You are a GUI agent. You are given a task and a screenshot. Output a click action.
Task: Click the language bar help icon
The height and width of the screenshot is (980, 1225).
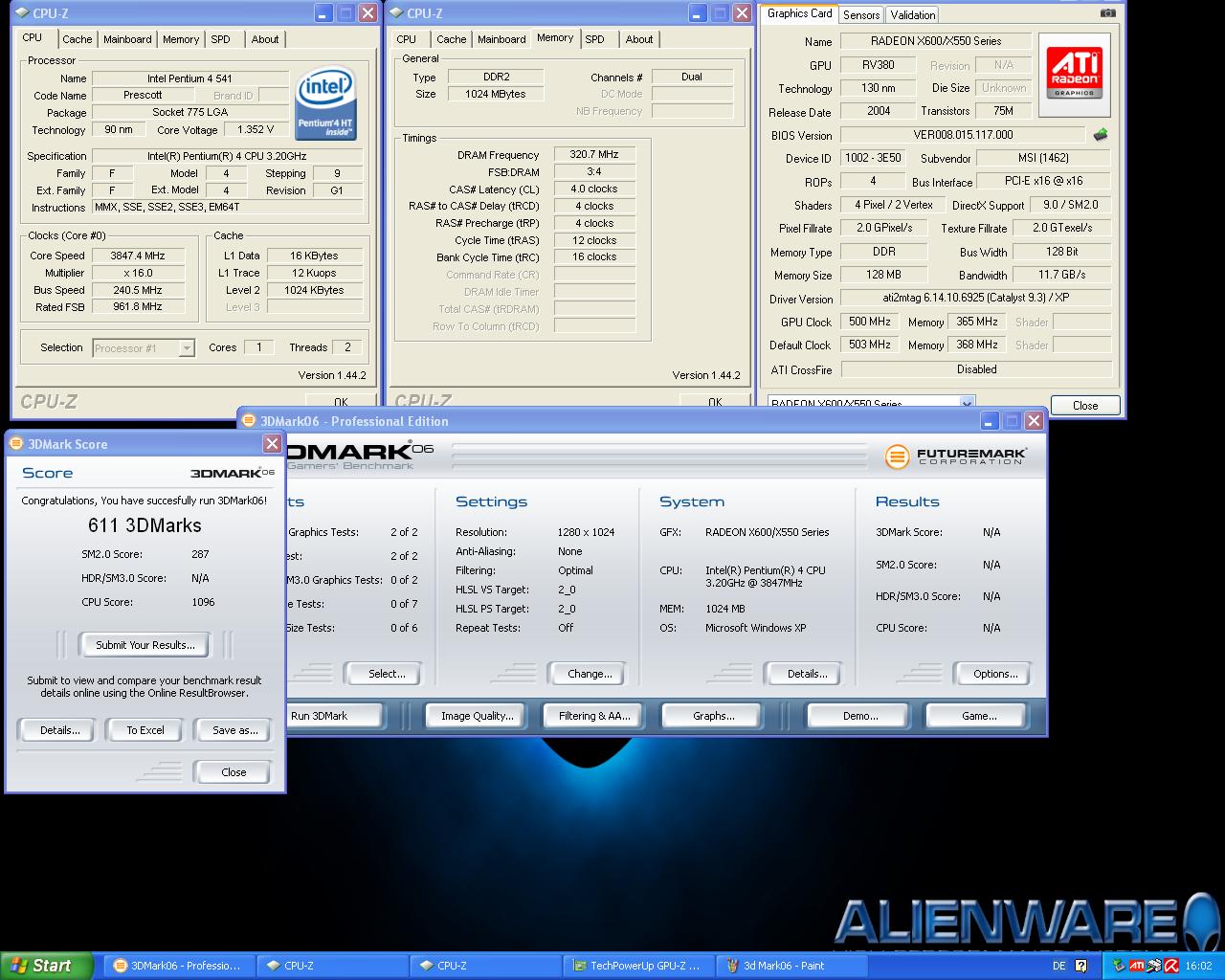click(x=1081, y=966)
